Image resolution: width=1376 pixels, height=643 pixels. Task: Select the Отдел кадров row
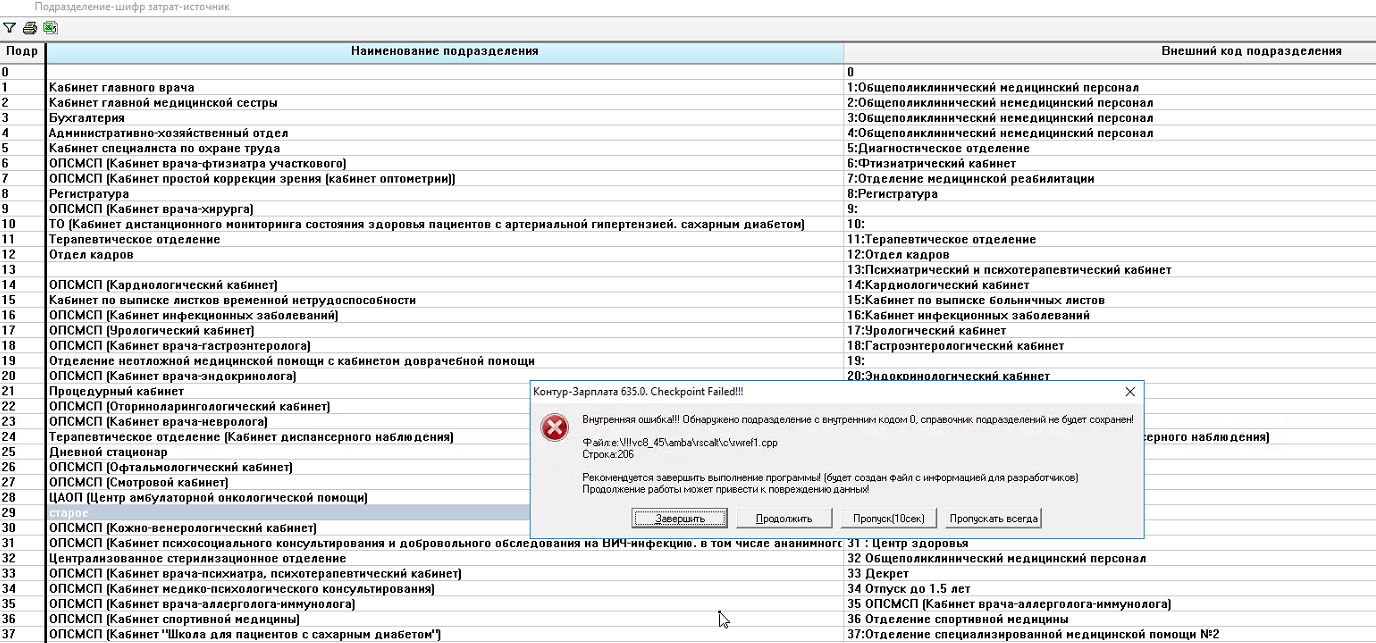[91, 255]
